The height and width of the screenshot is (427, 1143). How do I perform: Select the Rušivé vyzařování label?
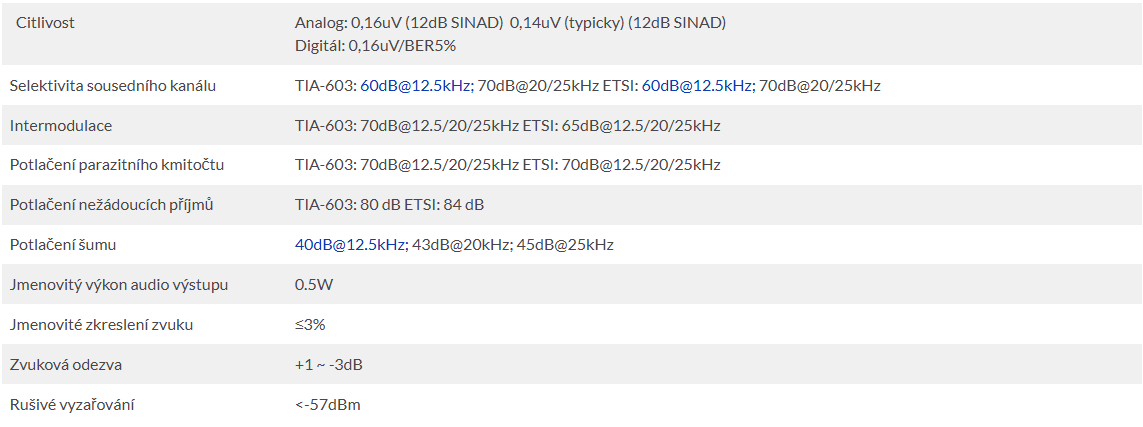click(72, 404)
